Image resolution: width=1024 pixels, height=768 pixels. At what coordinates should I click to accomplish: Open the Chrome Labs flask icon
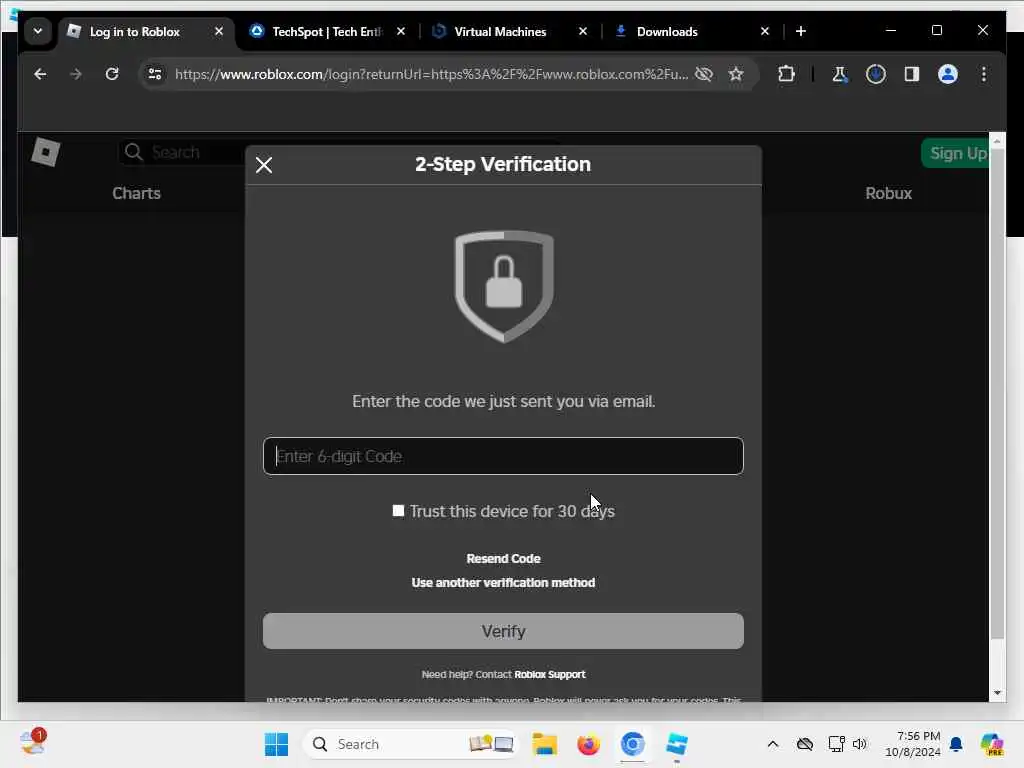pos(839,74)
